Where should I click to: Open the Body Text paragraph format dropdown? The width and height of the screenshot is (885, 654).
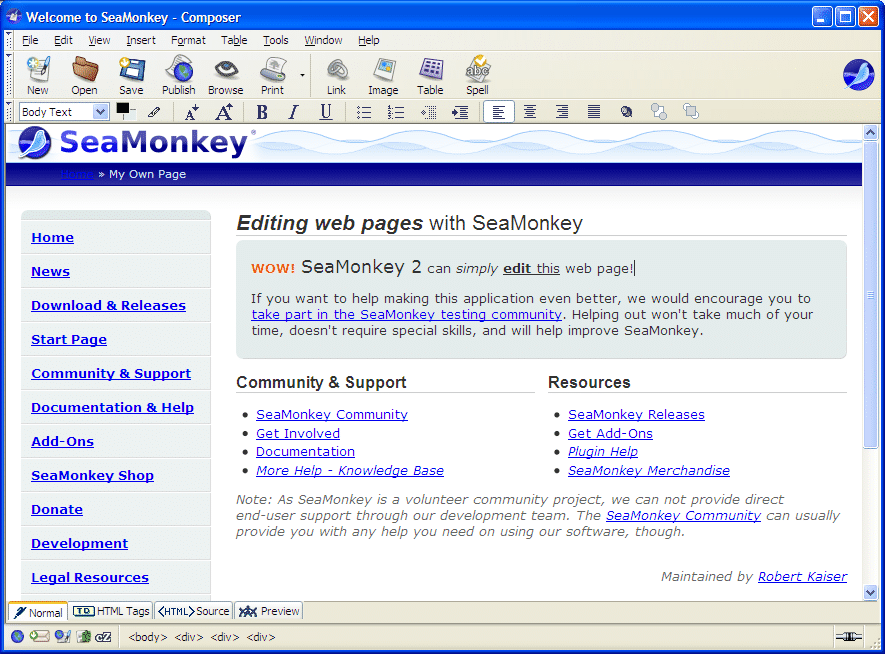[x=64, y=112]
